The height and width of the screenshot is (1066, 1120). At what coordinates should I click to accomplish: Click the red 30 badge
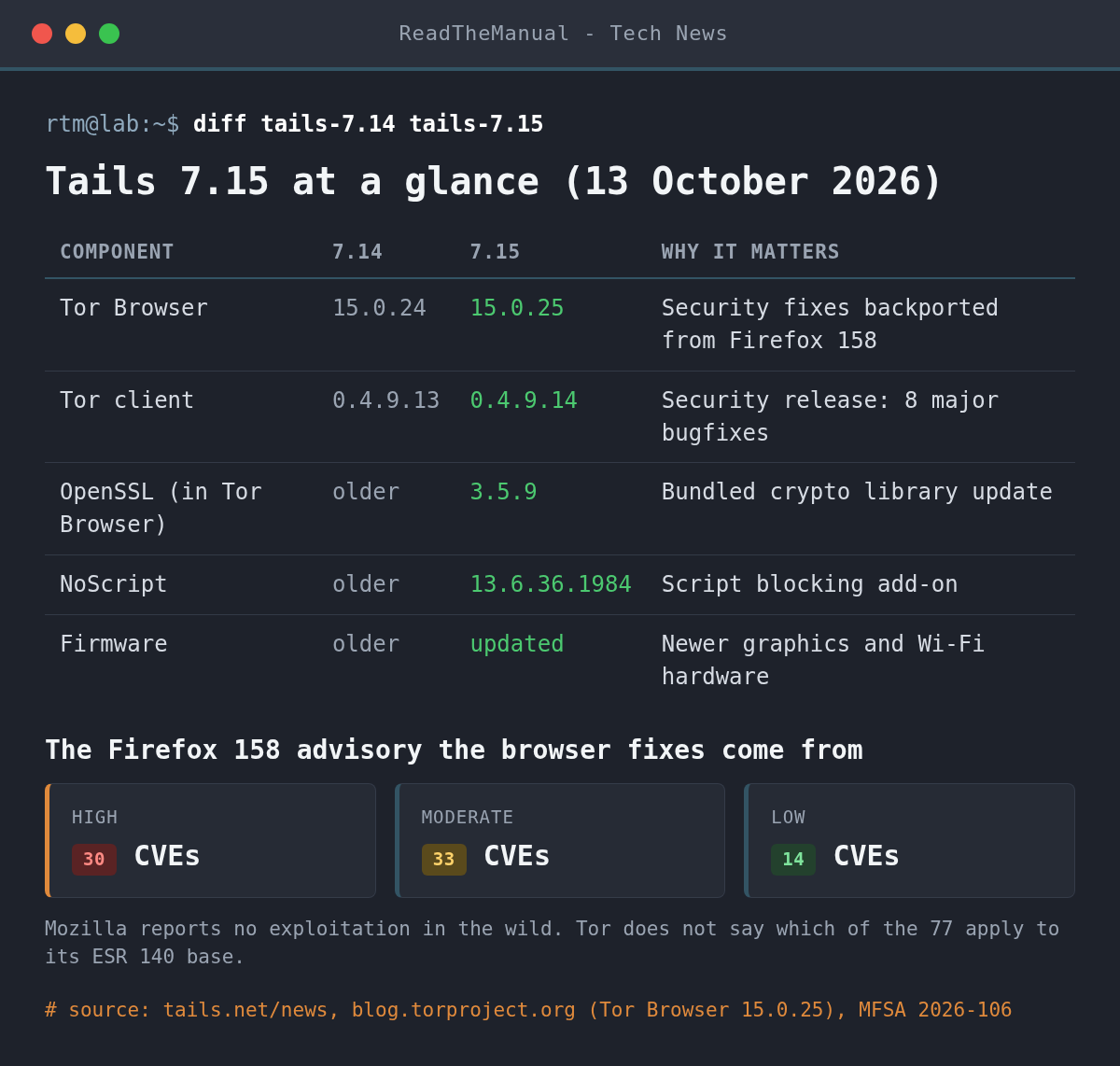pyautogui.click(x=94, y=860)
